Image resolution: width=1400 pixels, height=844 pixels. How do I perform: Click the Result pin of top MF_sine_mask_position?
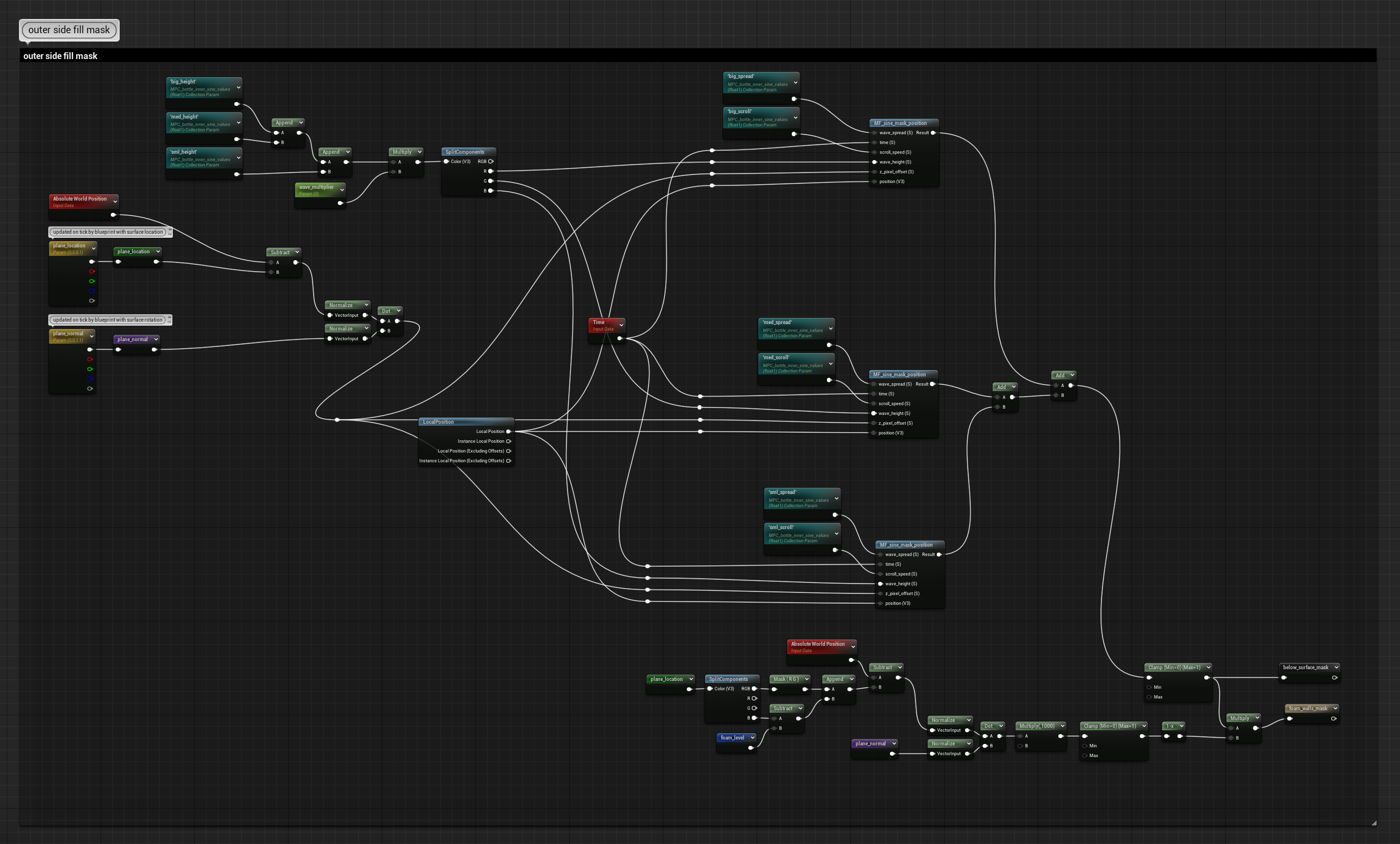933,132
